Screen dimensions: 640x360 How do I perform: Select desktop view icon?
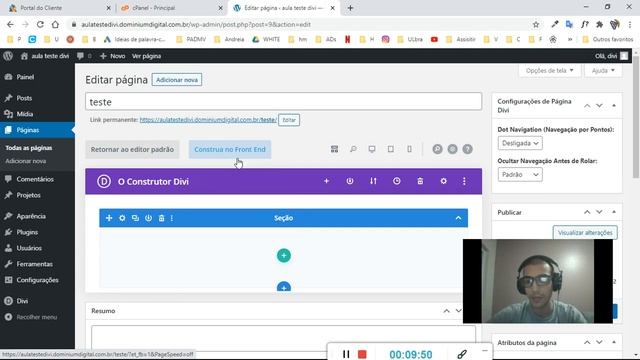372,149
